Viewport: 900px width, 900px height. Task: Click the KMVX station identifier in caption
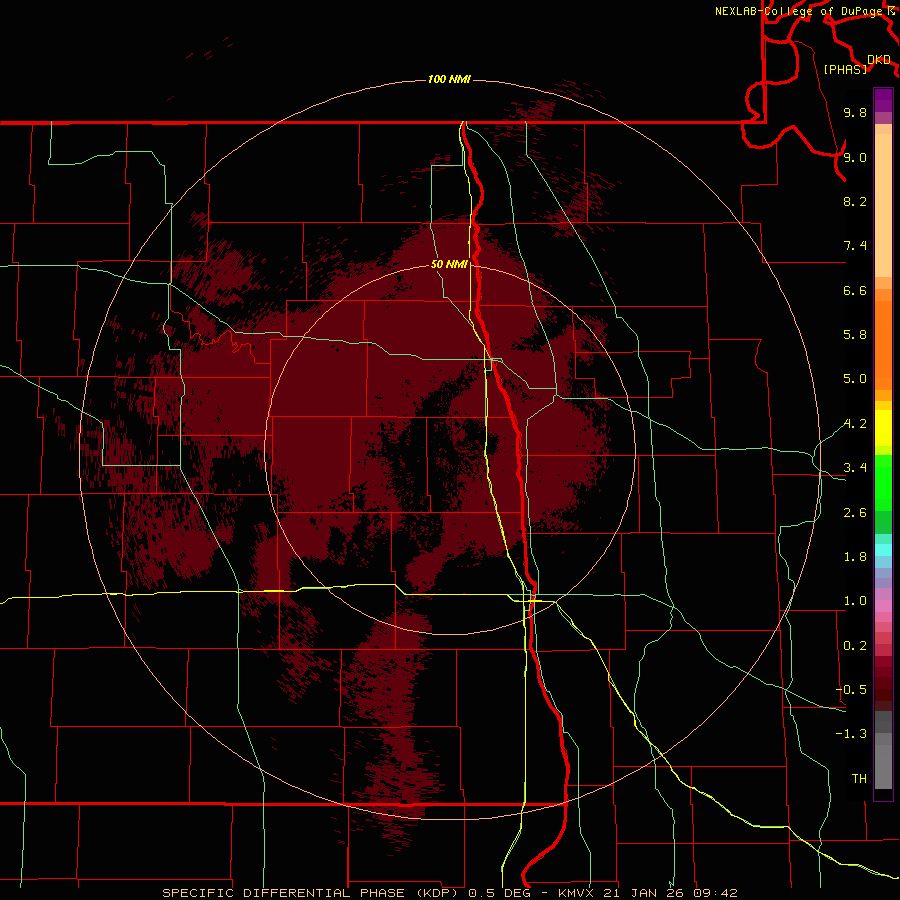pos(576,893)
